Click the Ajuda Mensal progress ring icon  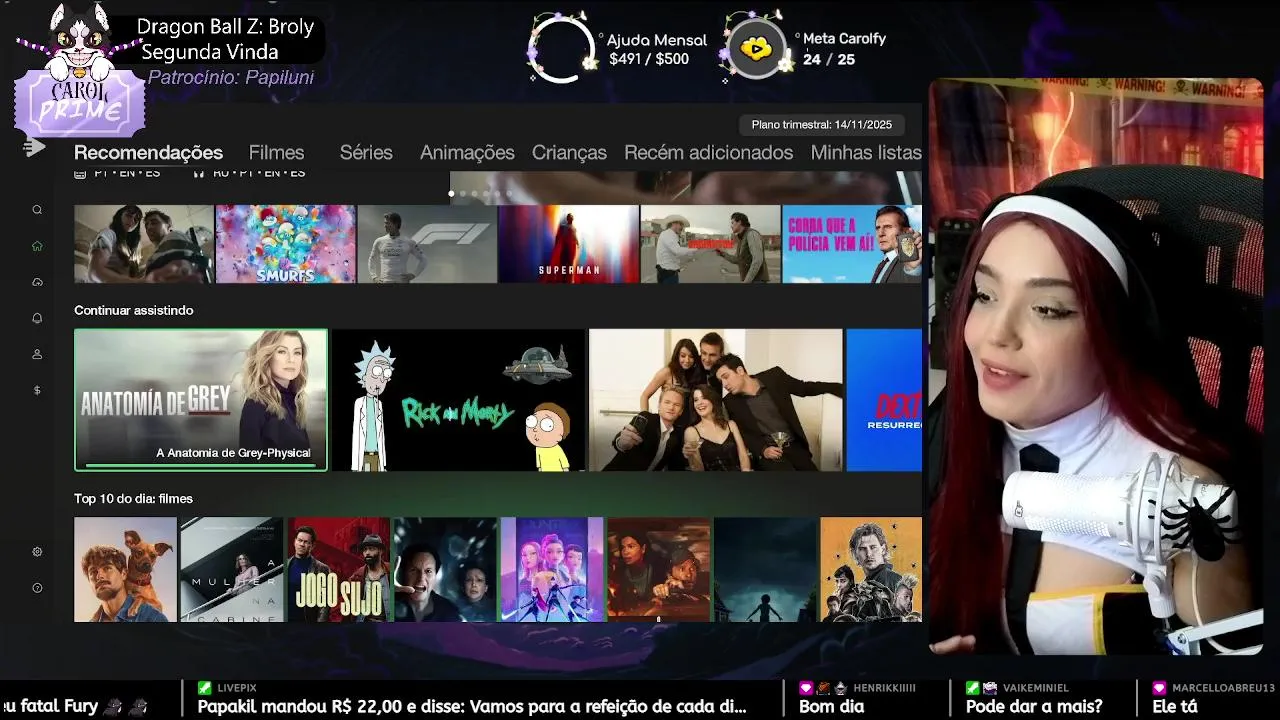(561, 49)
